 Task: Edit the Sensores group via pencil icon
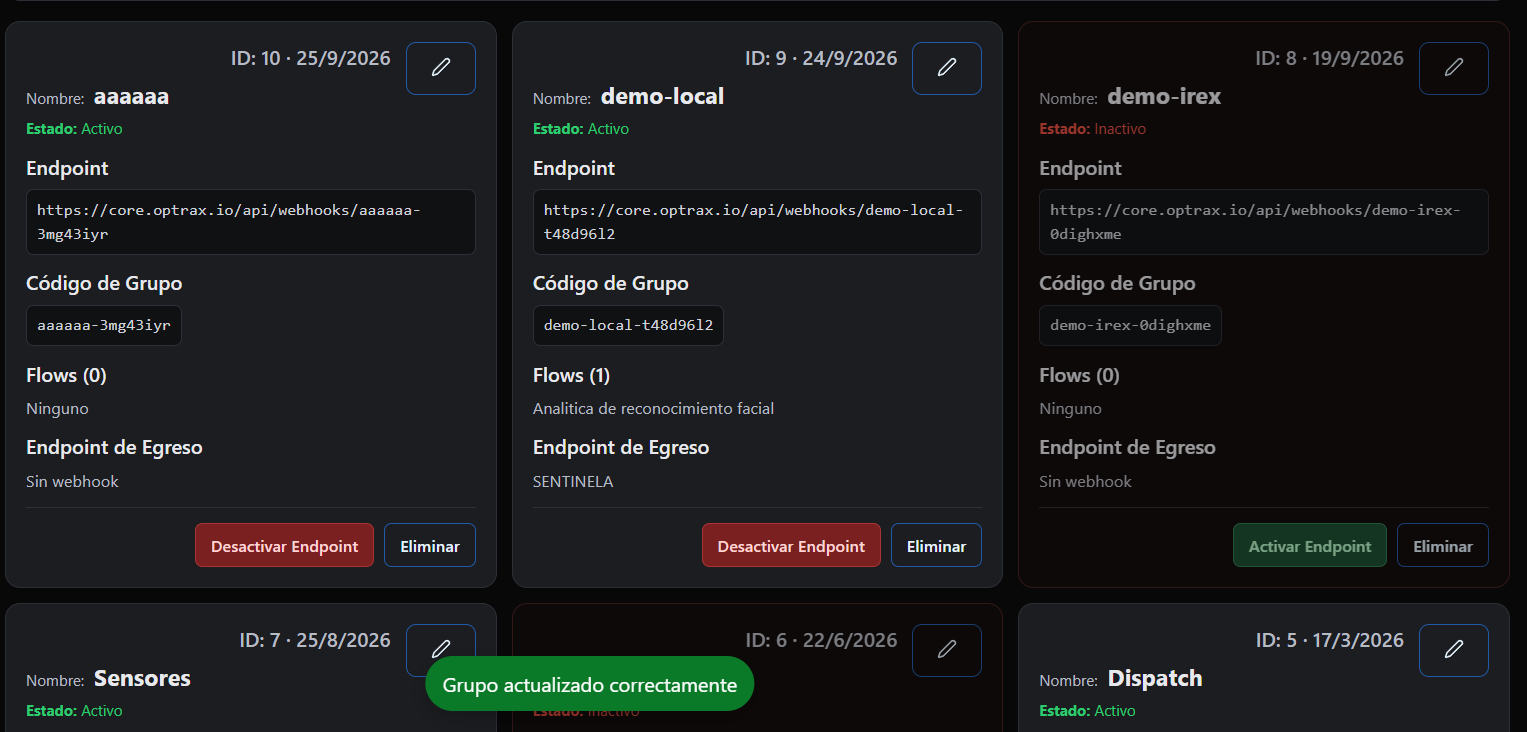(441, 650)
